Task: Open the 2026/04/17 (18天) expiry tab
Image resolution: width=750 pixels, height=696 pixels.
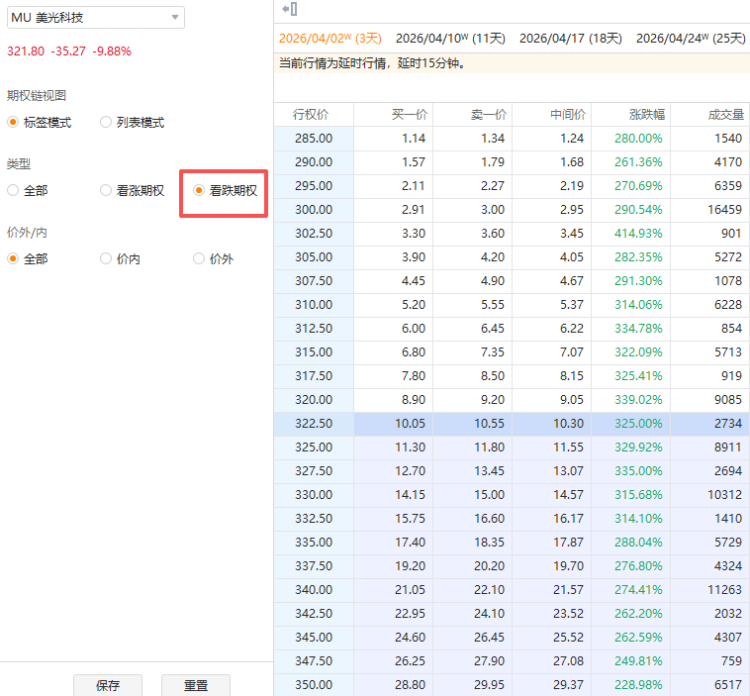Action: [x=570, y=38]
